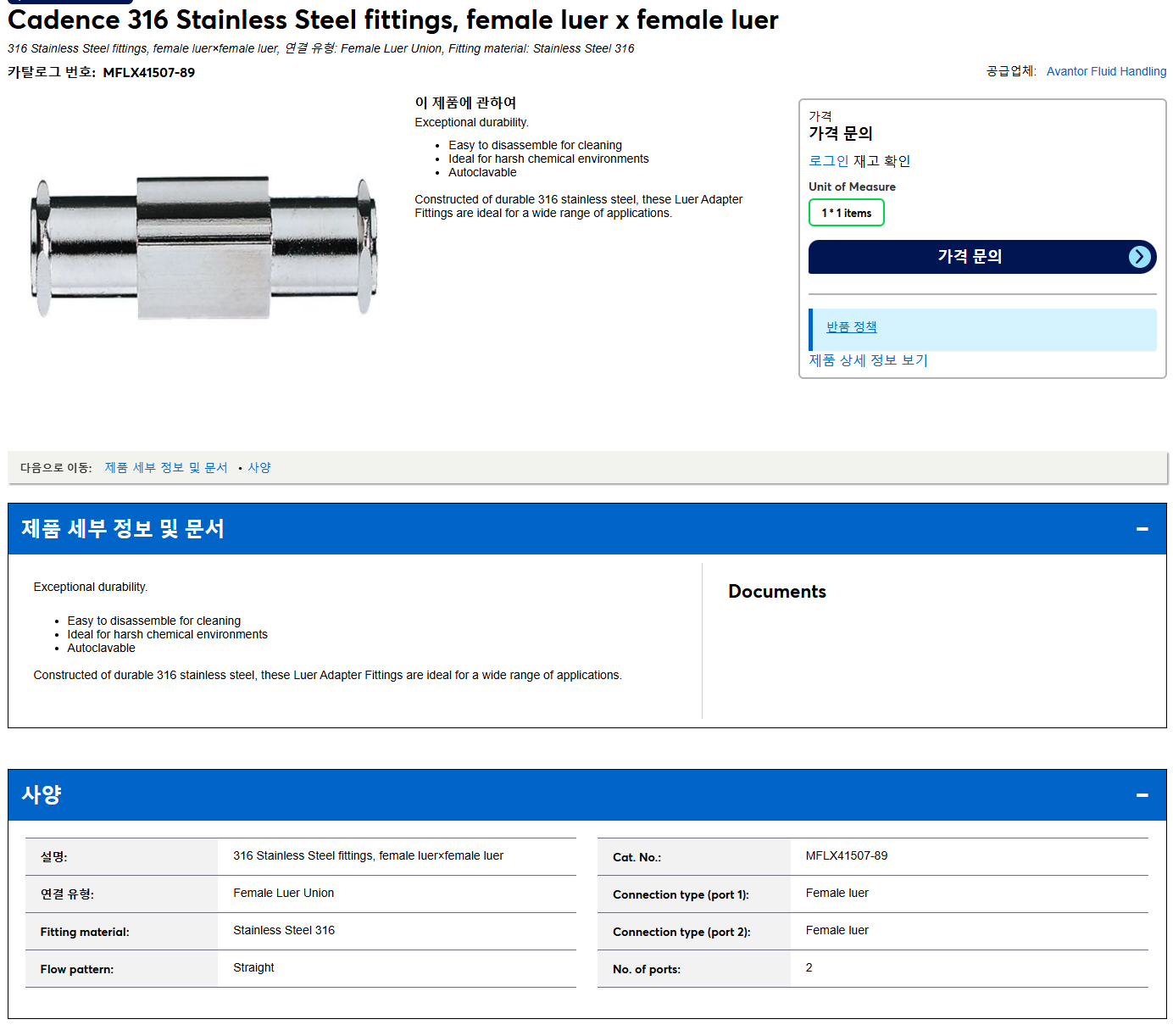
Task: Click the product title heading
Action: click(x=393, y=19)
